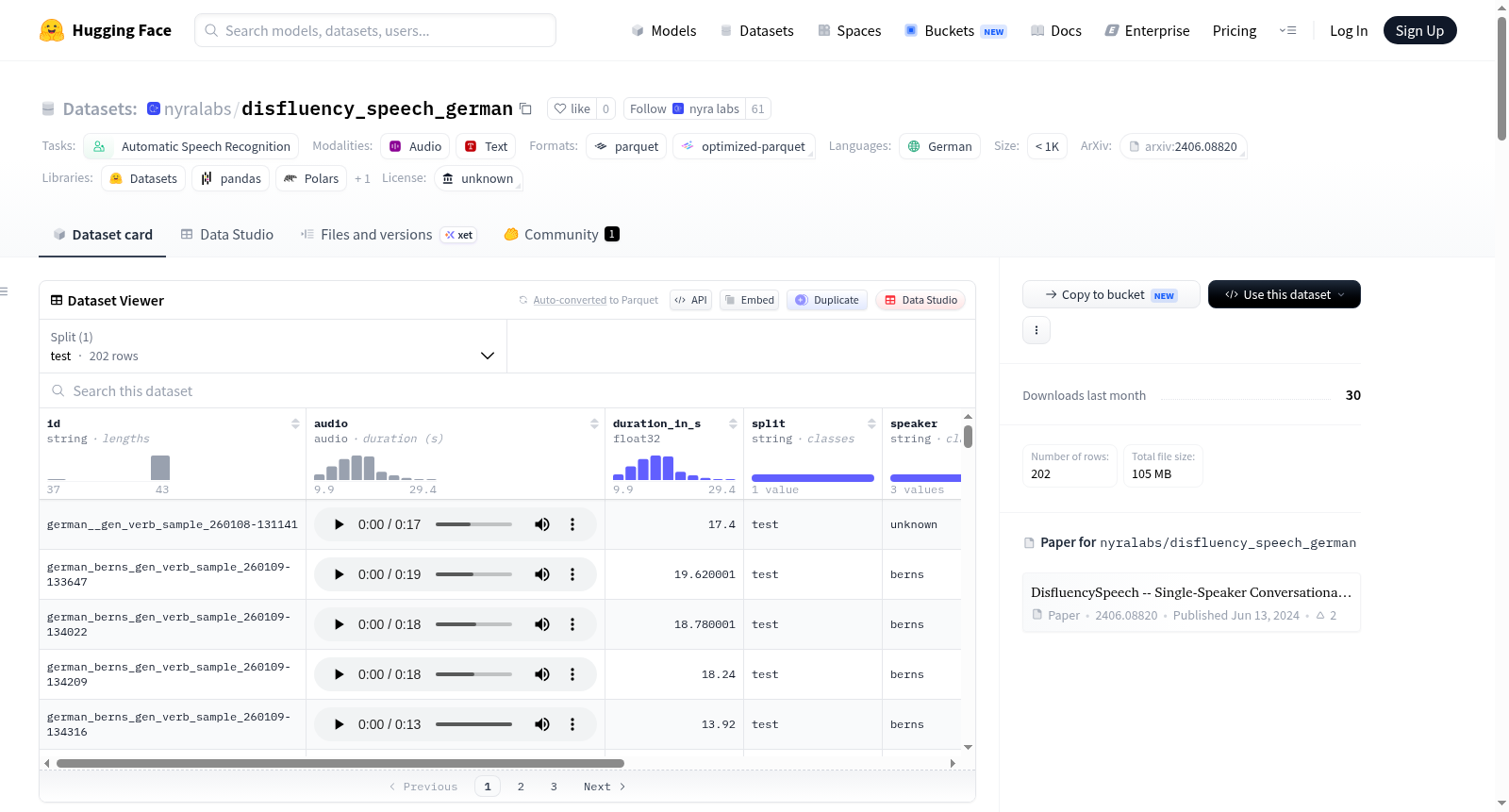
Task: Sort by the audio column
Action: click(x=594, y=423)
